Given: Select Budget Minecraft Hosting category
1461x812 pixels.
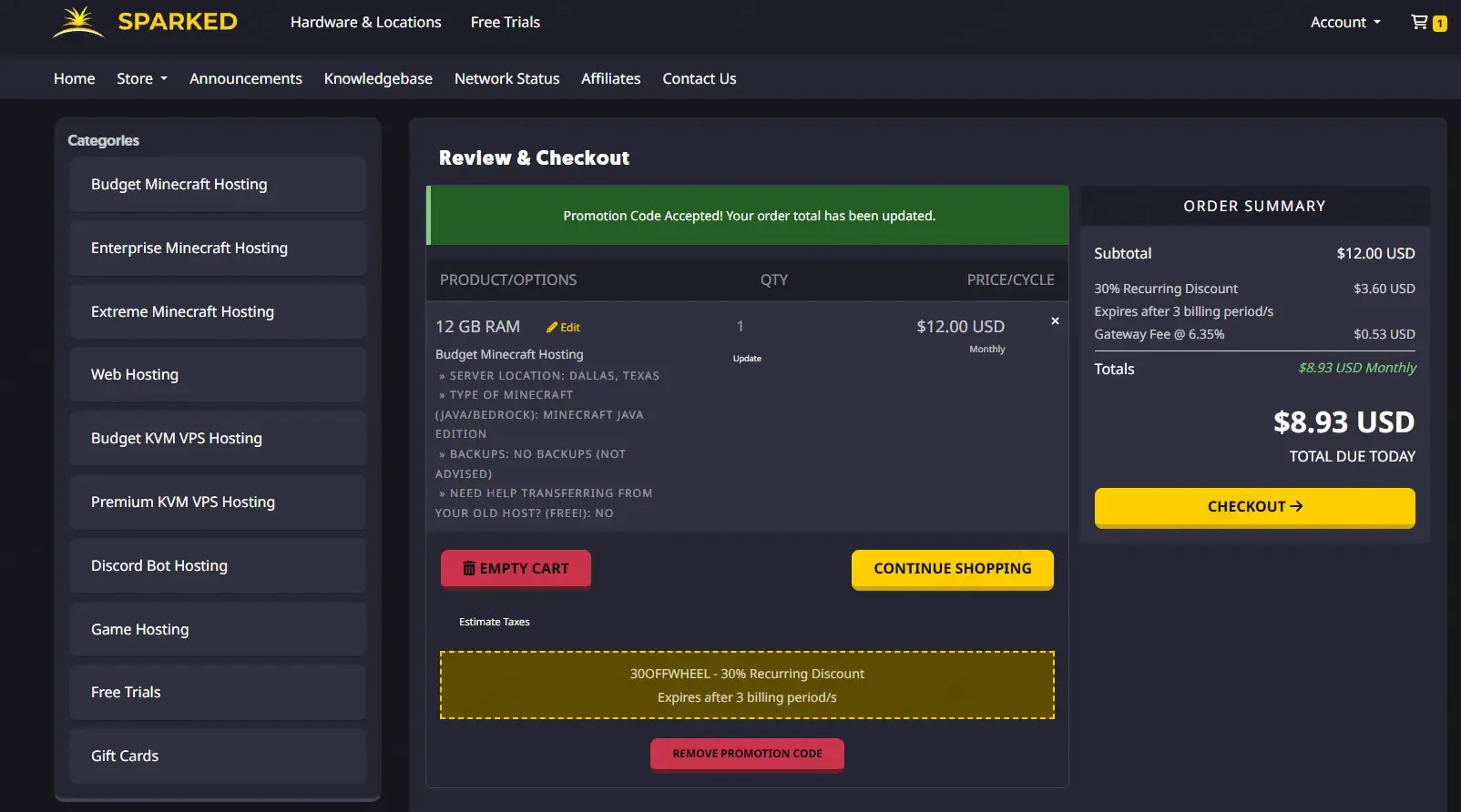Looking at the screenshot, I should [x=218, y=184].
